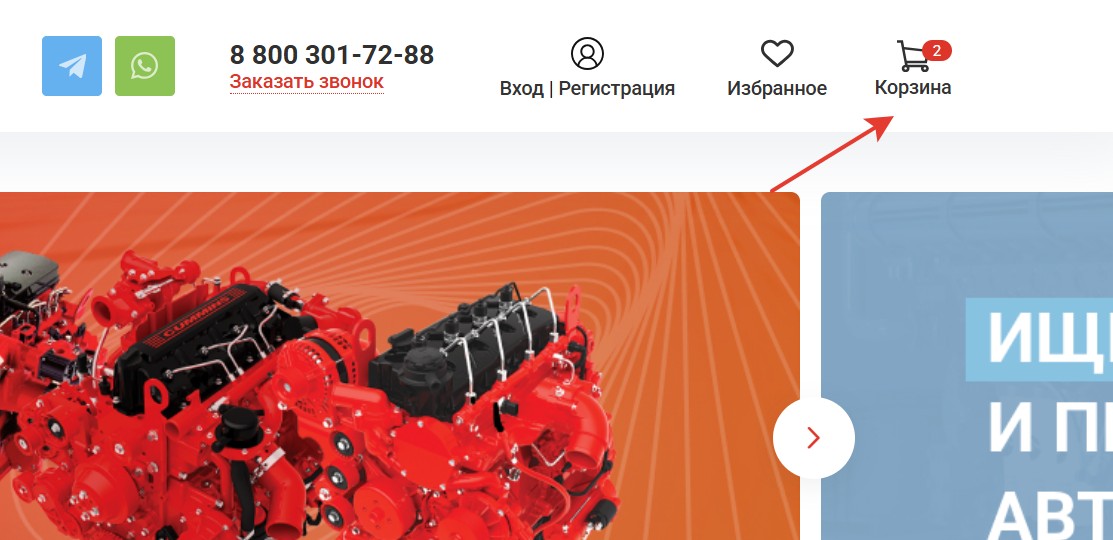Click the user profile icon
Image resolution: width=1113 pixels, height=540 pixels.
click(587, 53)
